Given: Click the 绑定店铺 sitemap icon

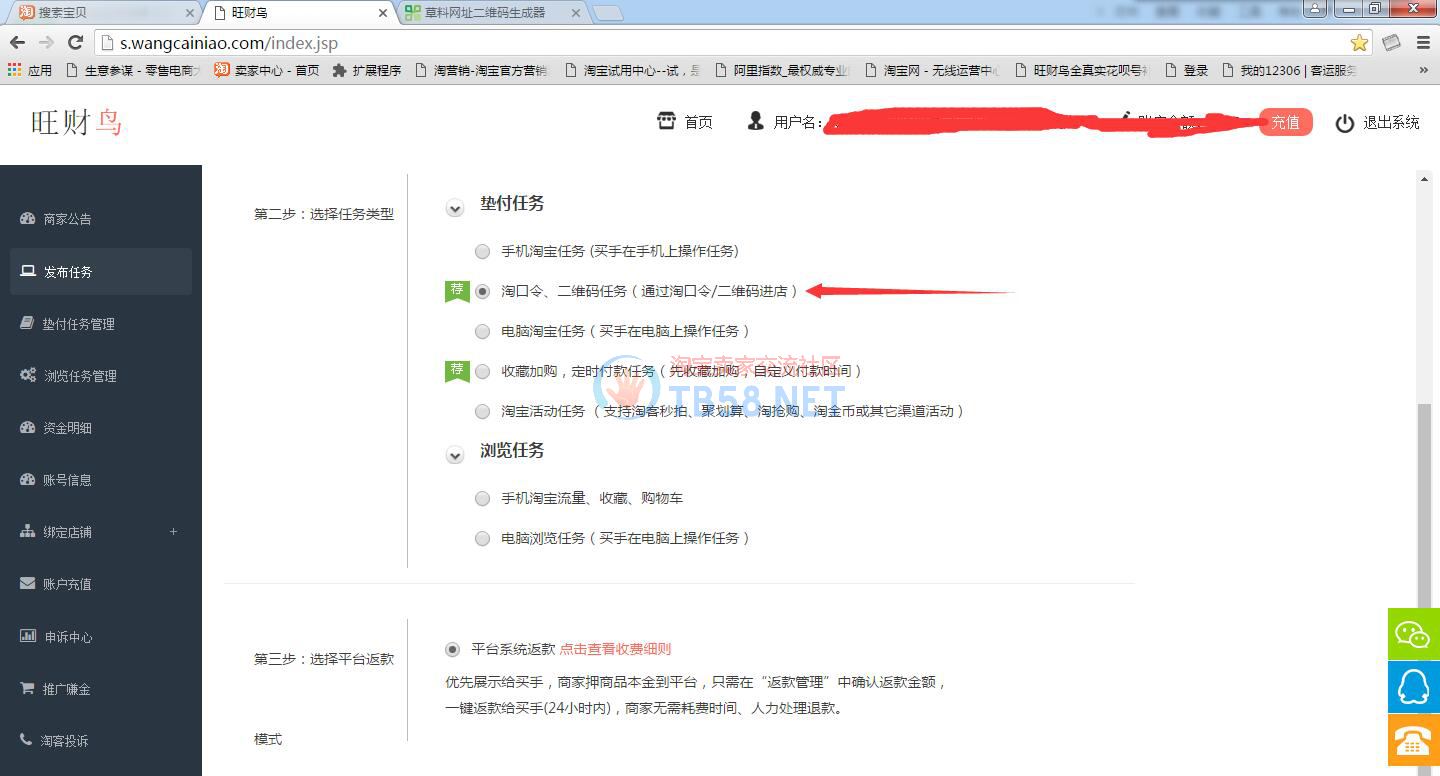Looking at the screenshot, I should (27, 531).
